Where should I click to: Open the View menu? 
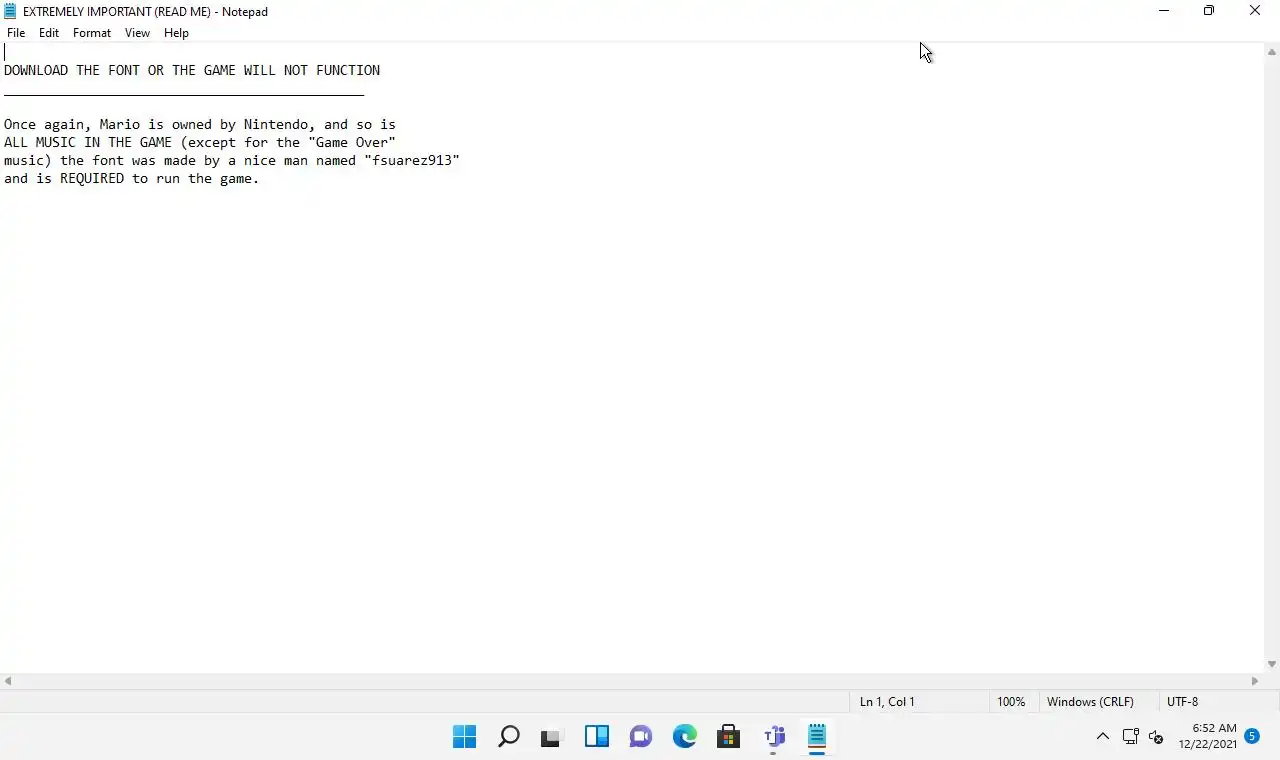137,33
